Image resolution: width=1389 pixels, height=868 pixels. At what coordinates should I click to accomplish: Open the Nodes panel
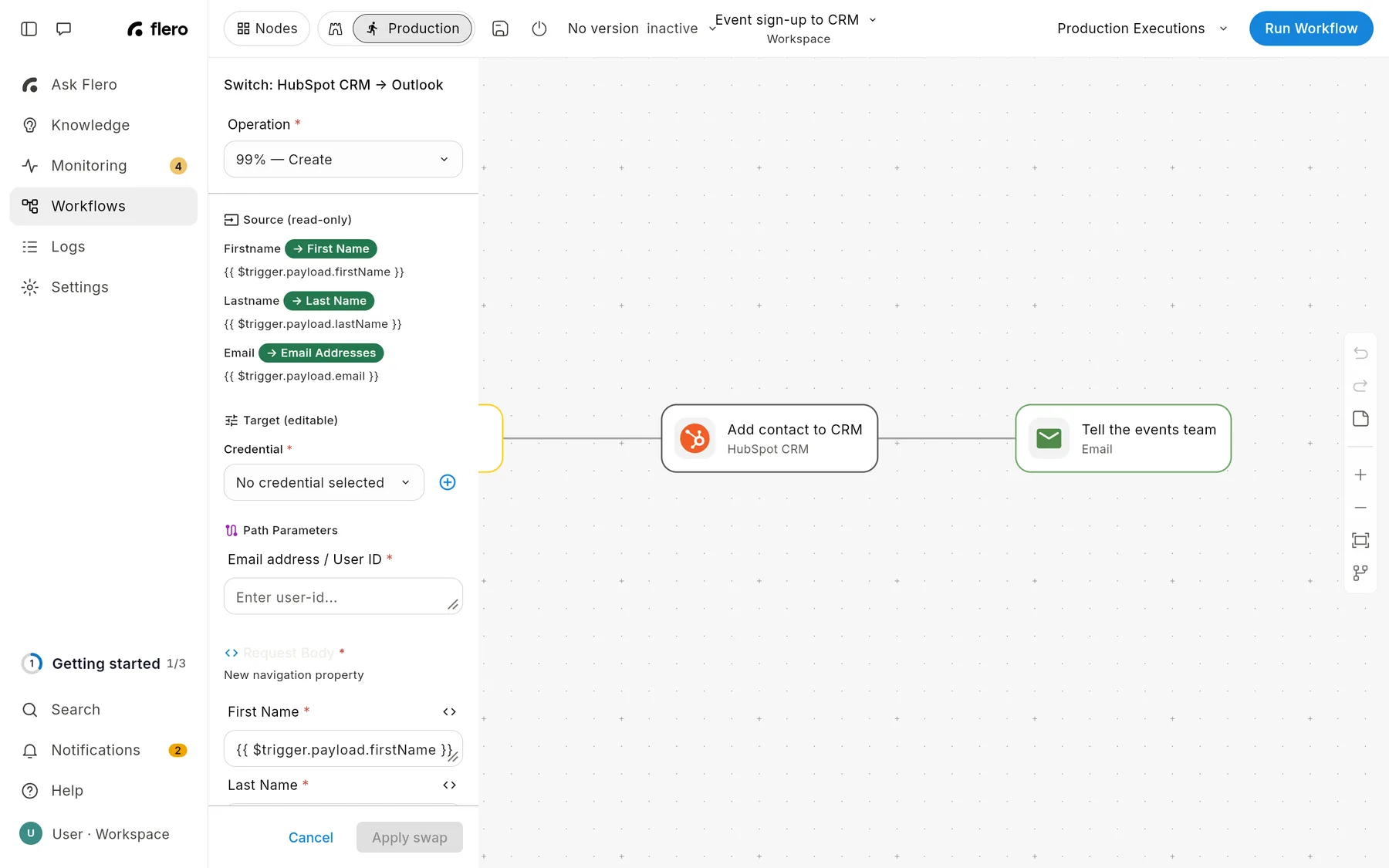click(x=267, y=29)
